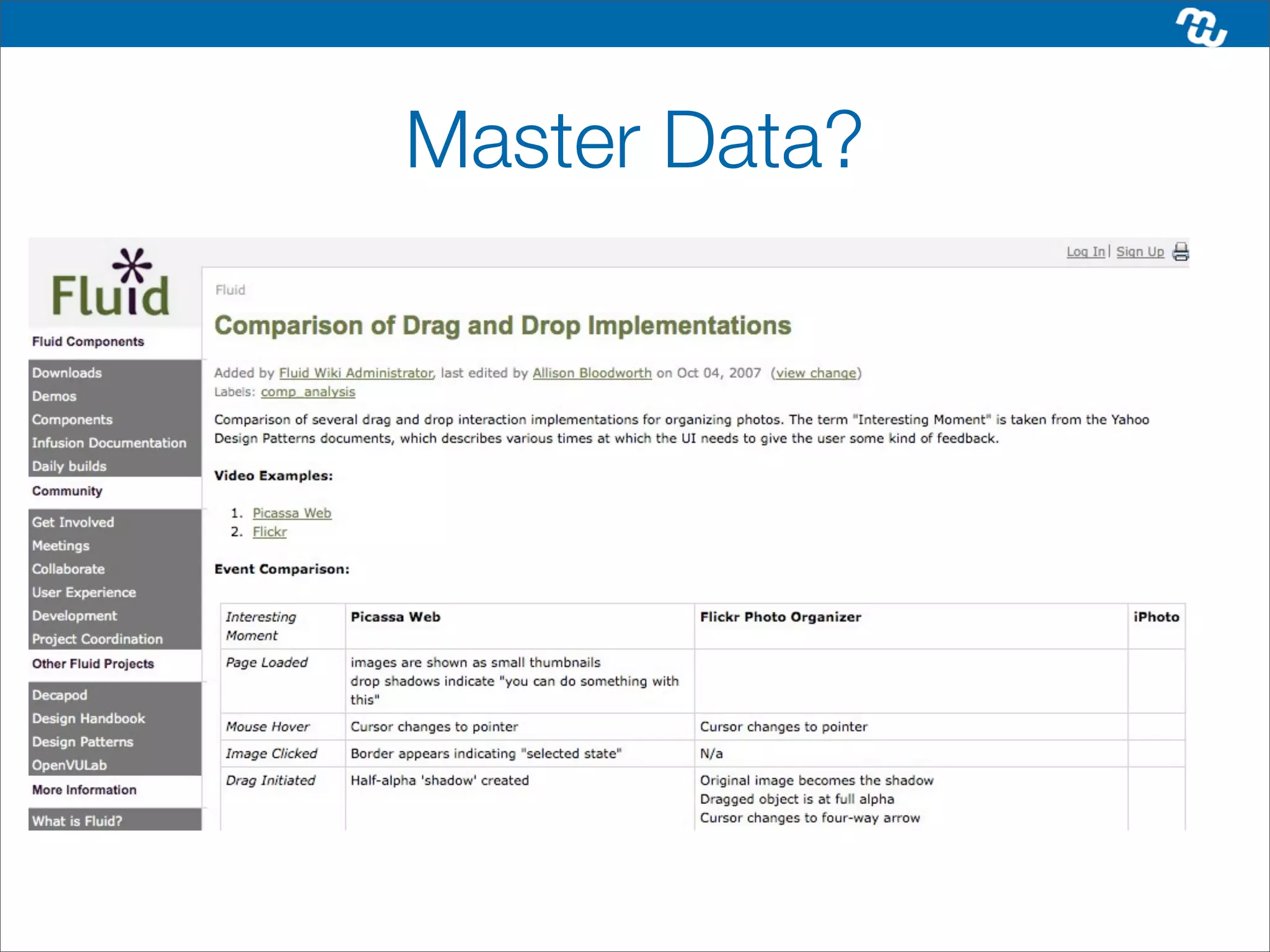Select Daily builds in sidebar
The height and width of the screenshot is (952, 1270).
pos(69,466)
